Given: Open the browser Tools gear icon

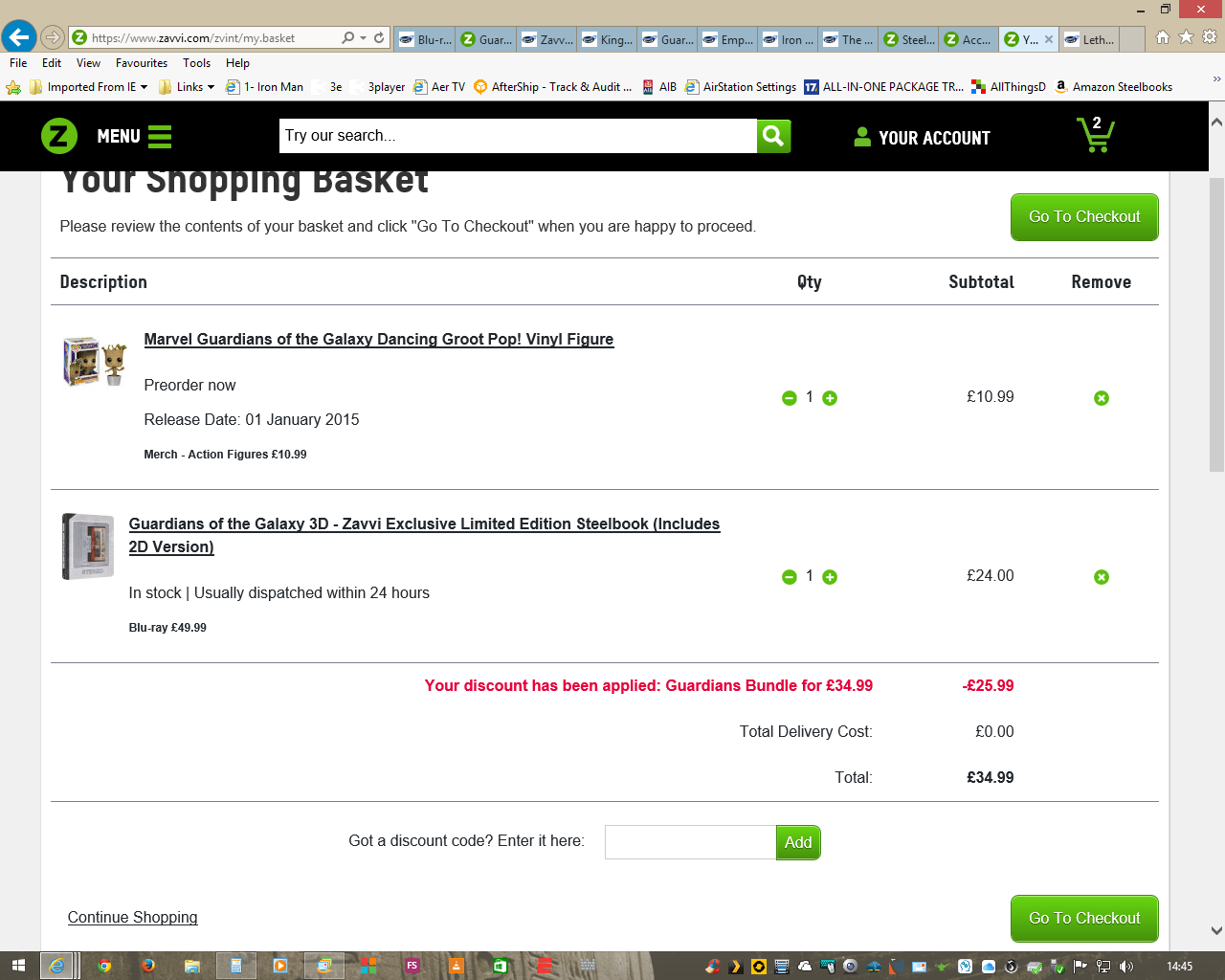Looking at the screenshot, I should coord(1210,37).
